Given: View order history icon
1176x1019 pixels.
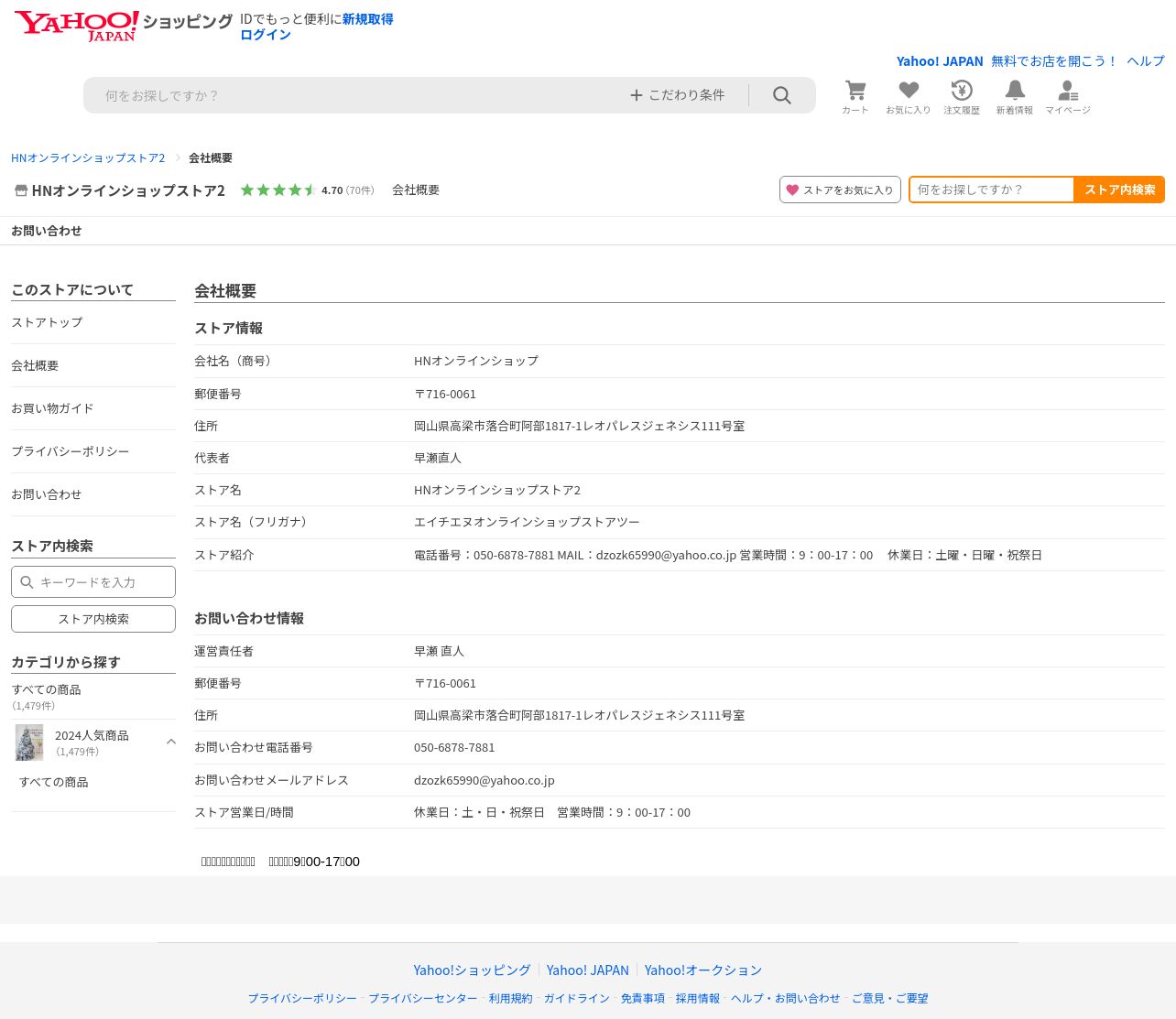Looking at the screenshot, I should coord(962,96).
